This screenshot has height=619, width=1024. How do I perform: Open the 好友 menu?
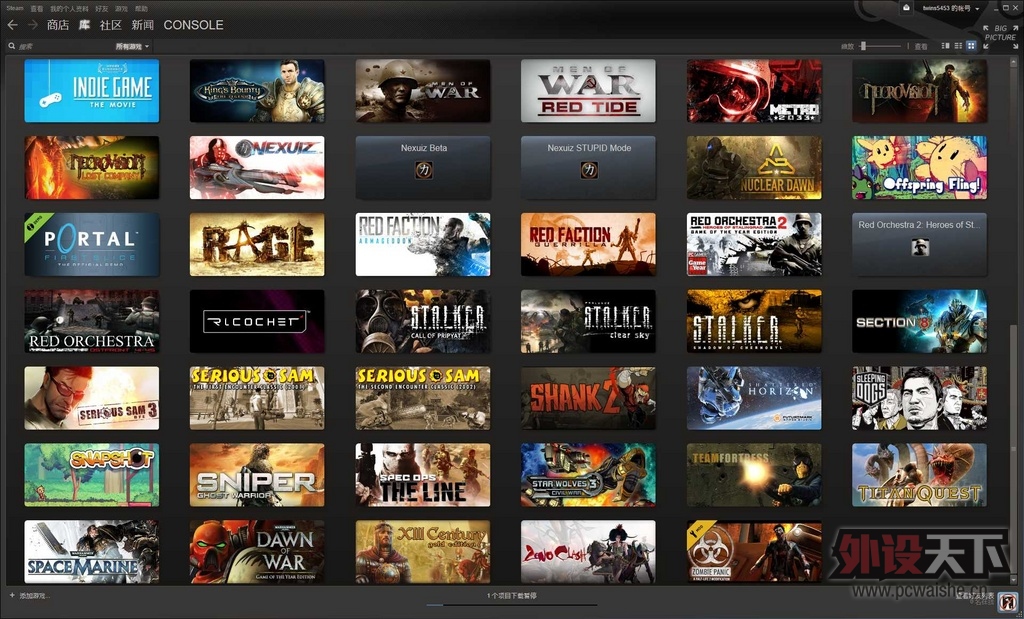pos(101,8)
